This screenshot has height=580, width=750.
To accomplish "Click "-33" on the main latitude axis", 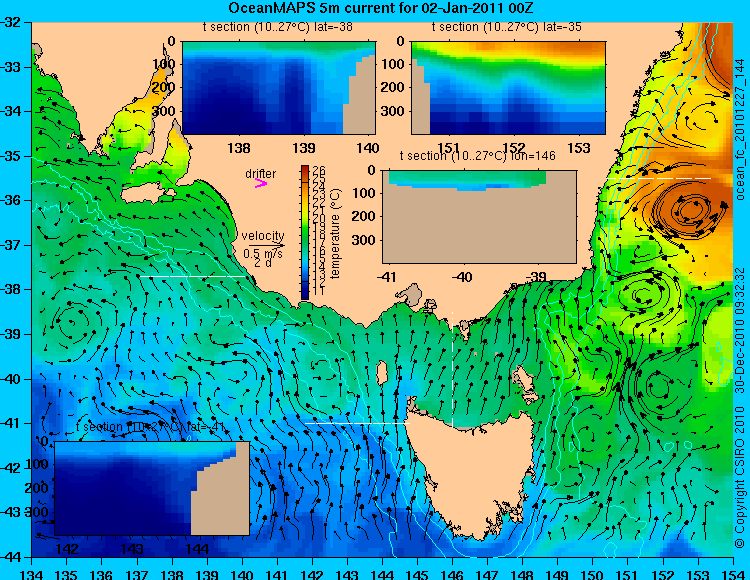I will pyautogui.click(x=11, y=67).
